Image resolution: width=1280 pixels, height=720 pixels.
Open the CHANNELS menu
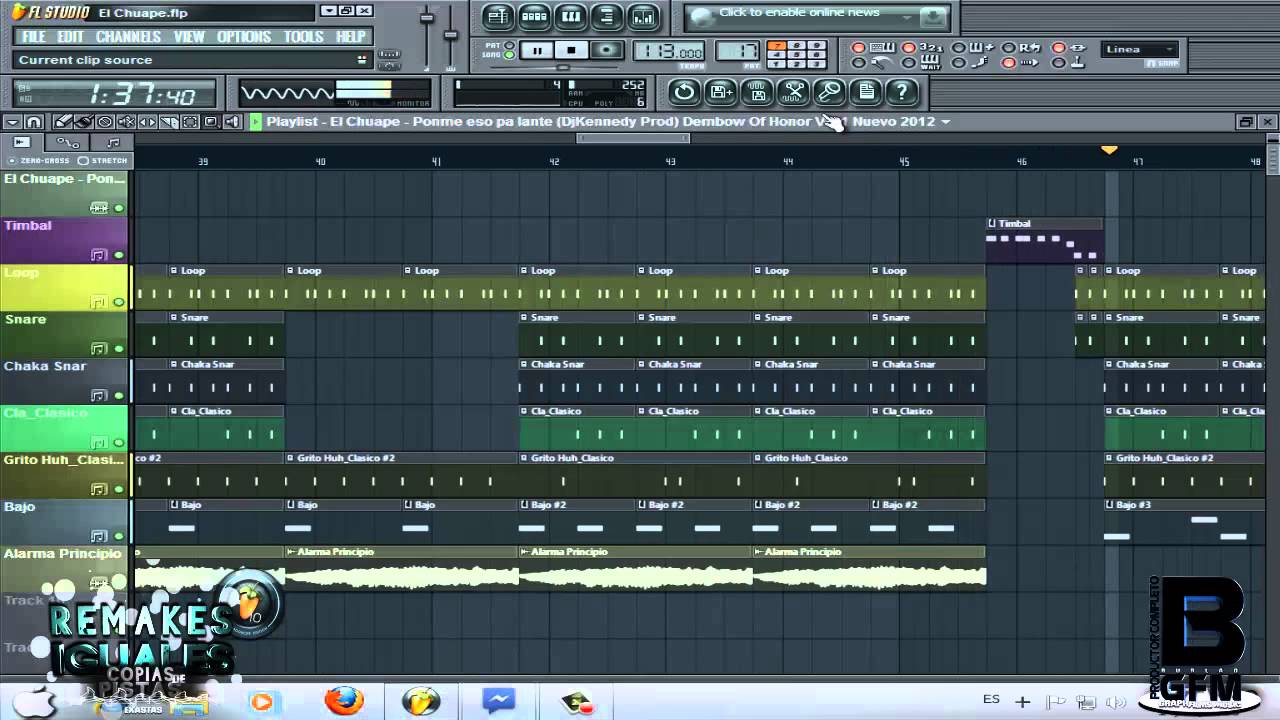pyautogui.click(x=128, y=37)
